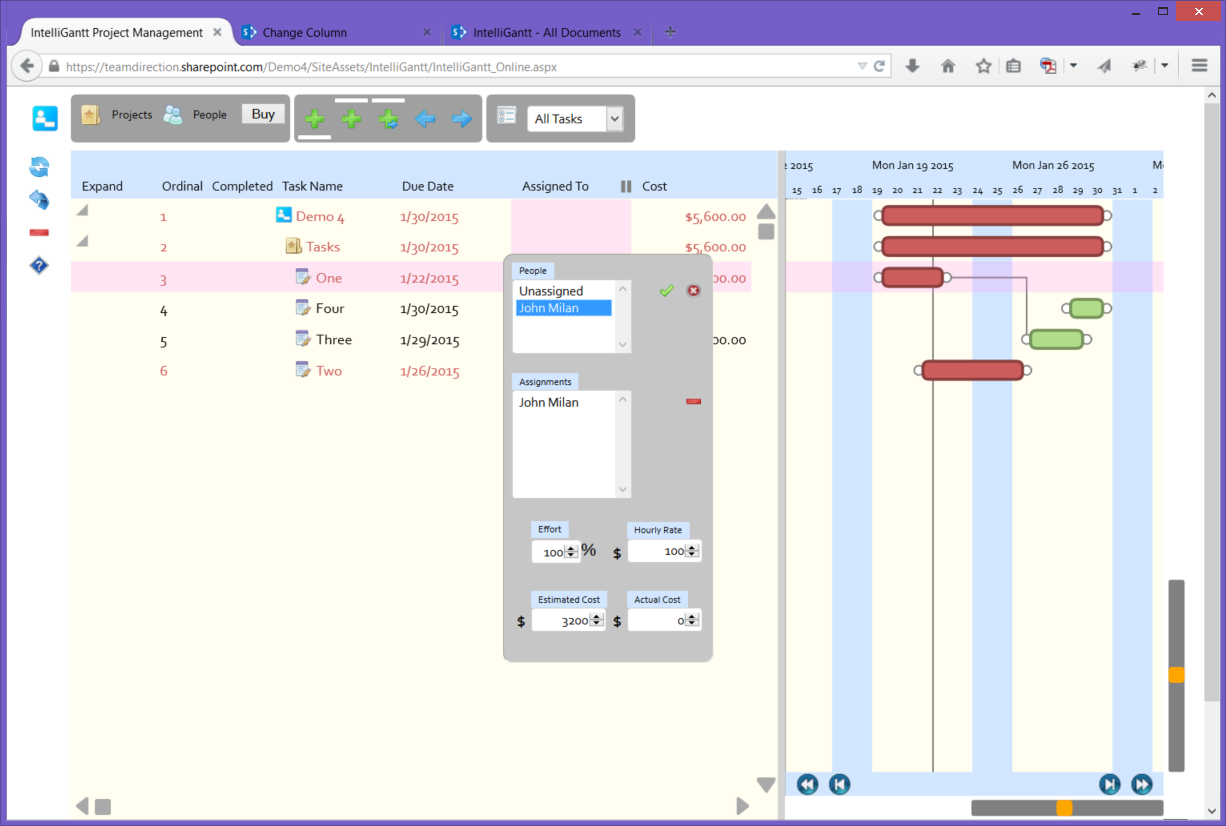Click due date 1/26/2015 of task Two
Screen dimensions: 1226x826
[430, 372]
